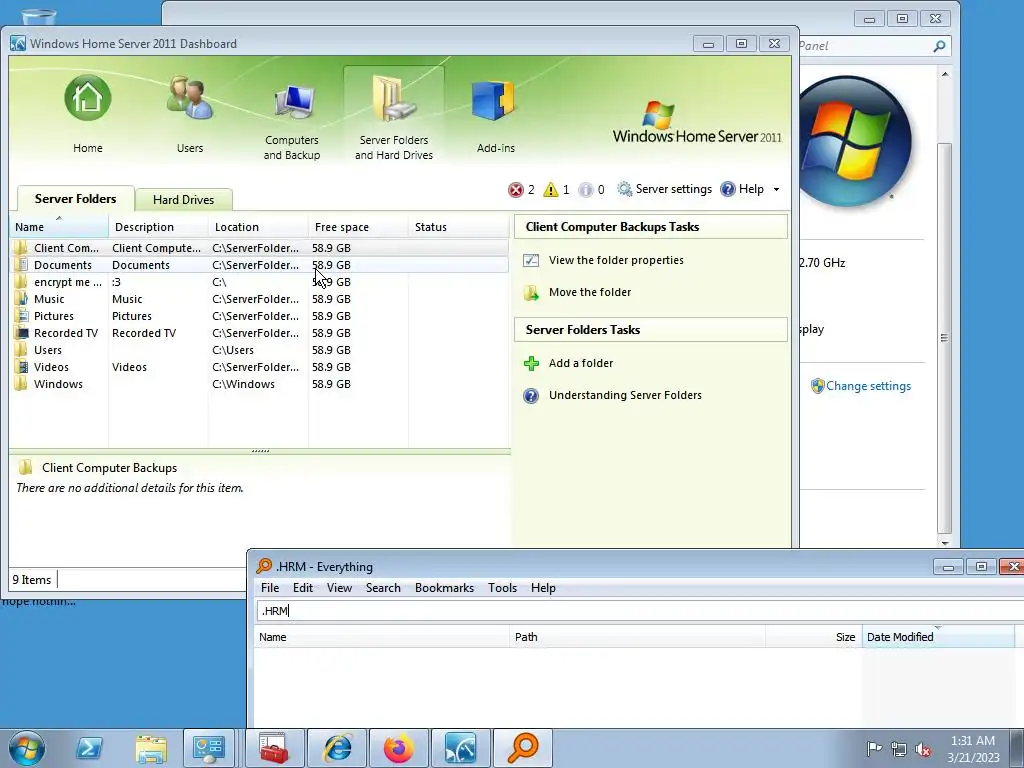
Task: Click the muted volume tray icon
Action: [923, 749]
